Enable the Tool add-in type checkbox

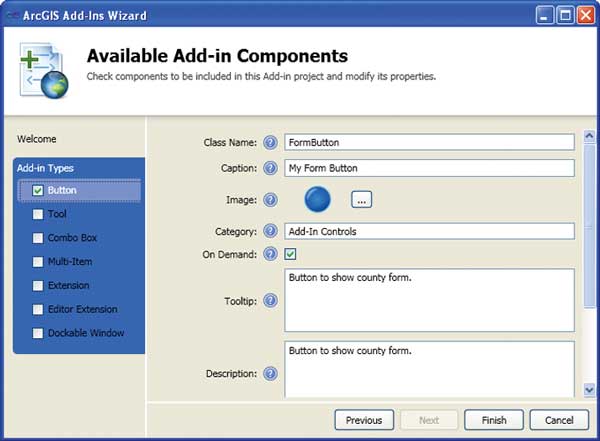38,214
